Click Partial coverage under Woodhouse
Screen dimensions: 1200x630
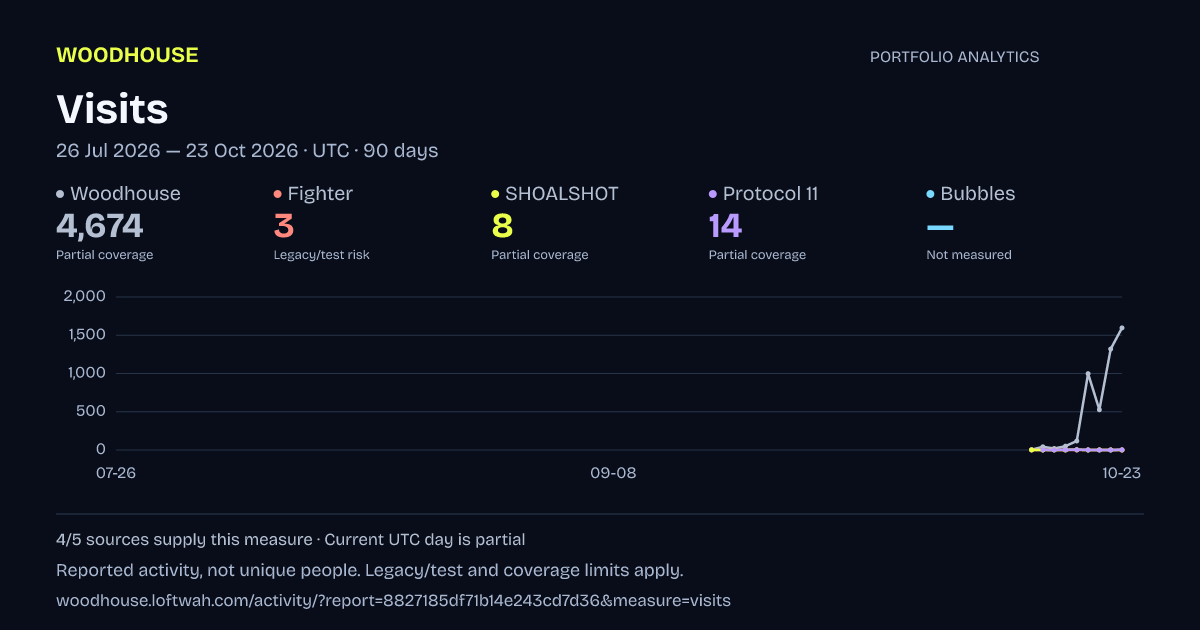coord(105,255)
